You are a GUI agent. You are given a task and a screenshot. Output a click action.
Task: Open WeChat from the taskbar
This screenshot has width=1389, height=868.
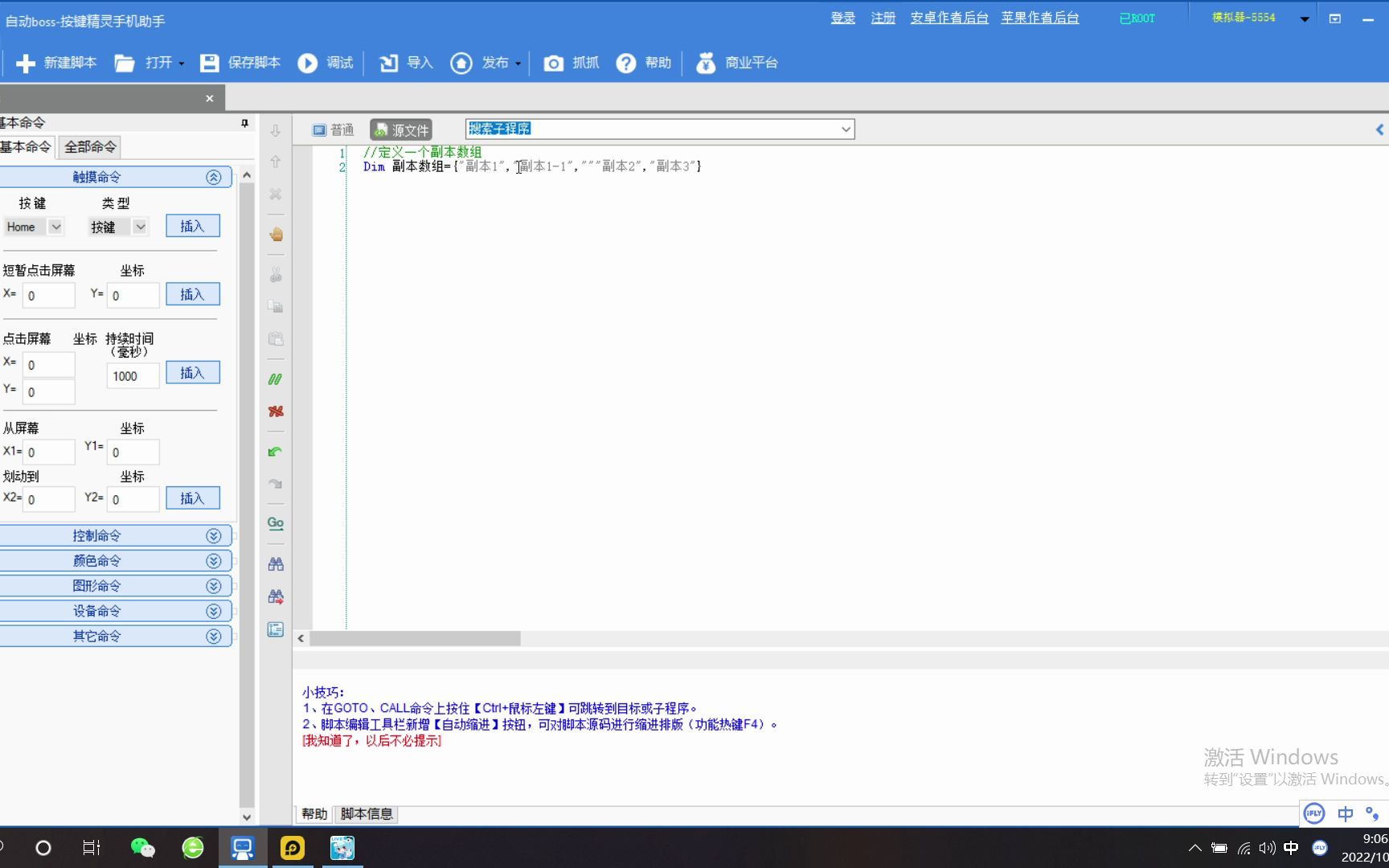tap(142, 848)
